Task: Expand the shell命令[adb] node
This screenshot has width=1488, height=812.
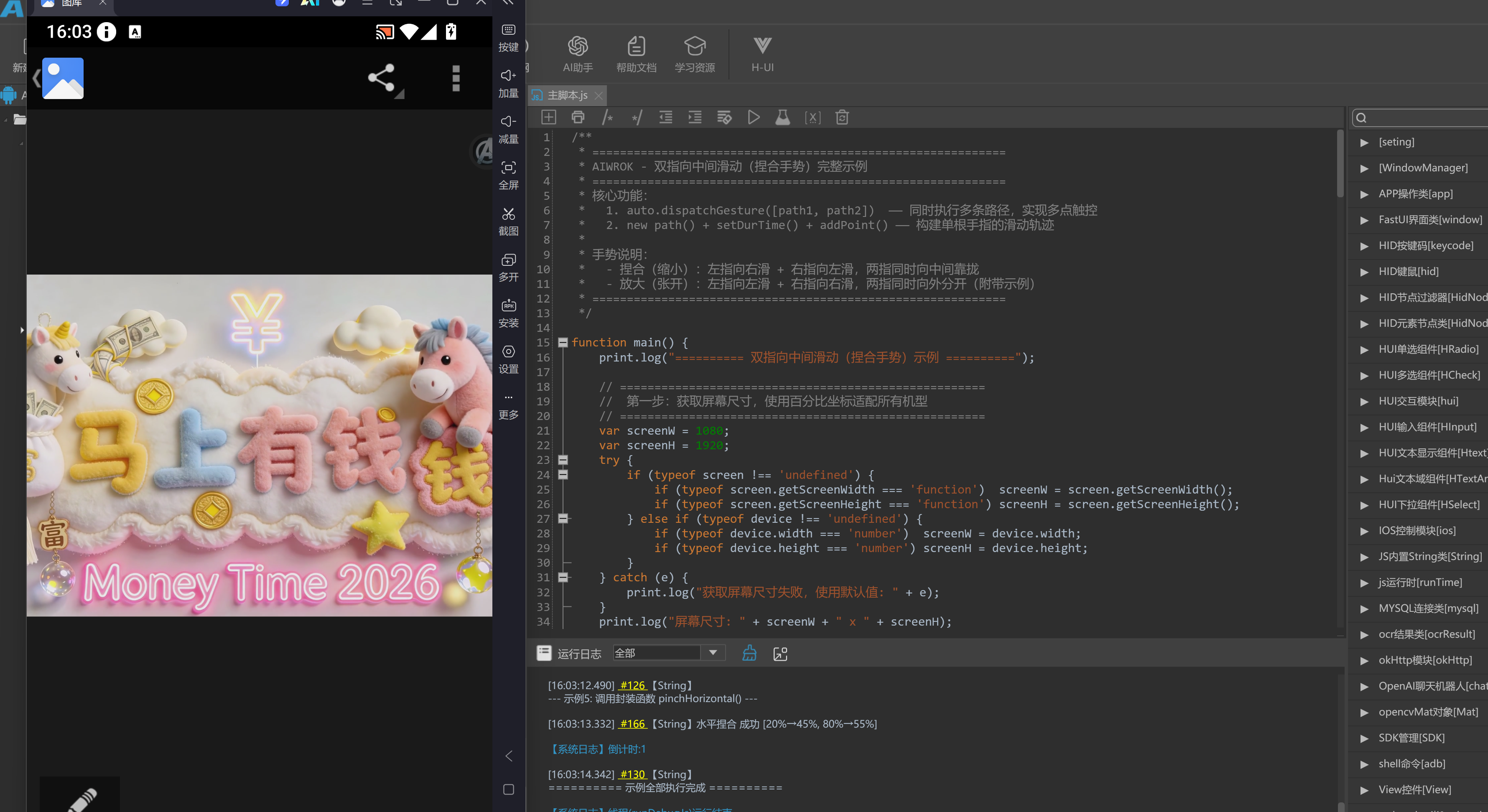Action: click(1364, 764)
